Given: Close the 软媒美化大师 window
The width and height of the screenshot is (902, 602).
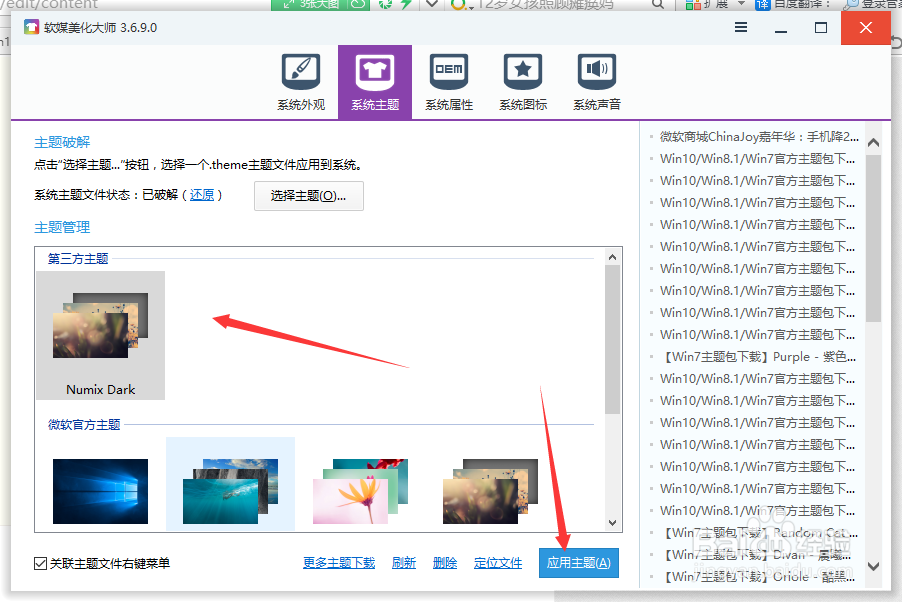Looking at the screenshot, I should (x=866, y=28).
